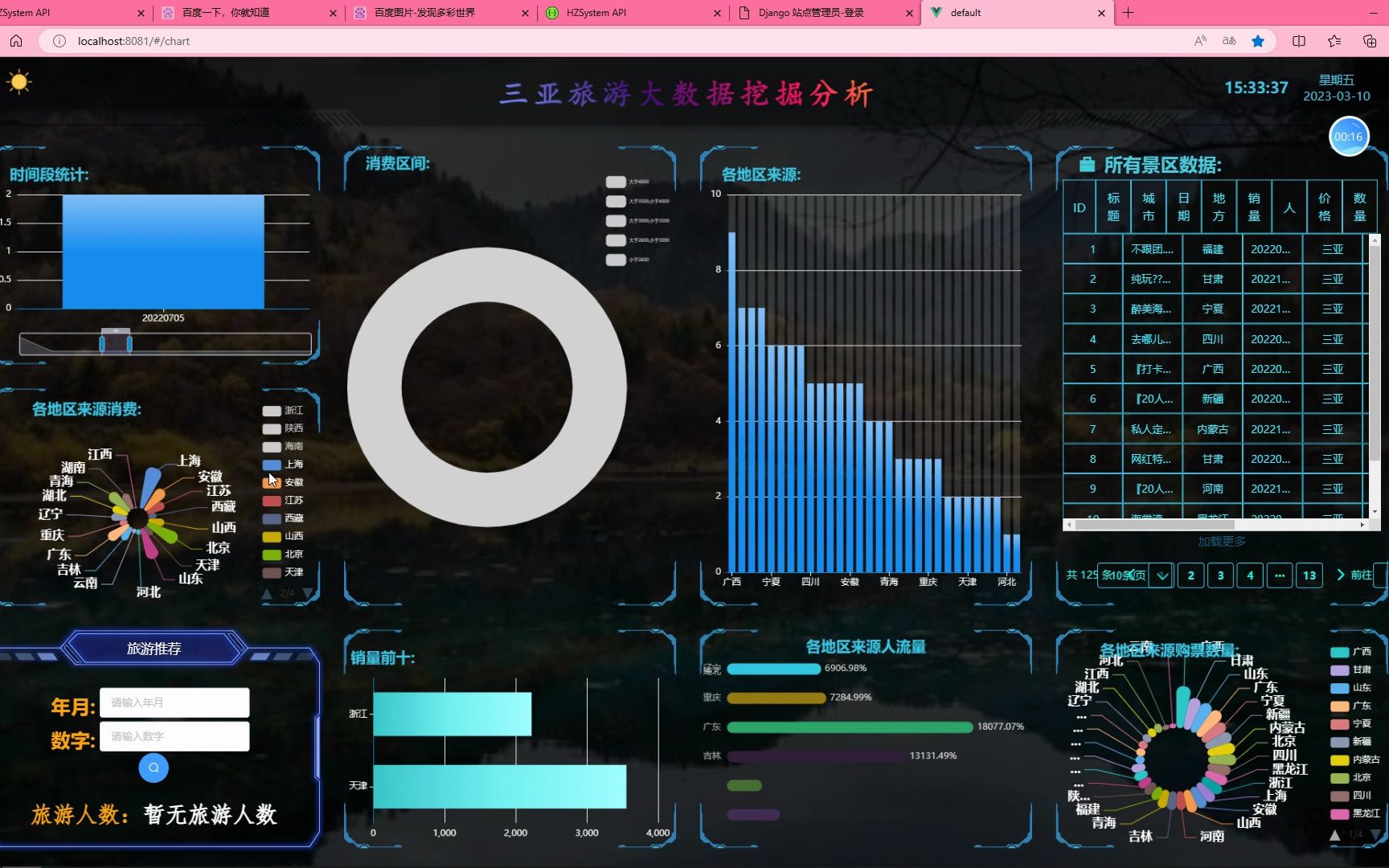Viewport: 1389px width, 868px height.
Task: Toggle 内蒙古 legend in 各地区来源购票数量
Action: 1355,759
